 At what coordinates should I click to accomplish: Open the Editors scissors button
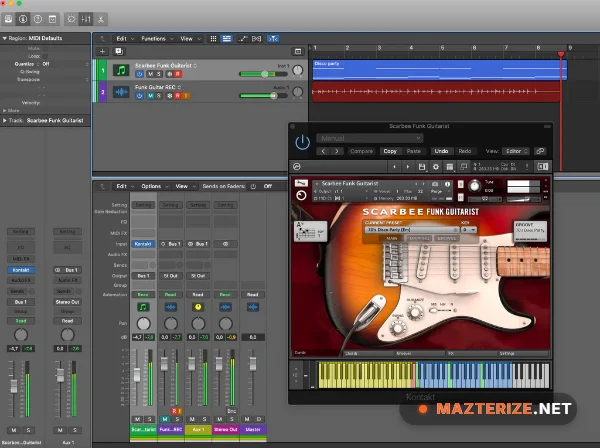pyautogui.click(x=101, y=19)
